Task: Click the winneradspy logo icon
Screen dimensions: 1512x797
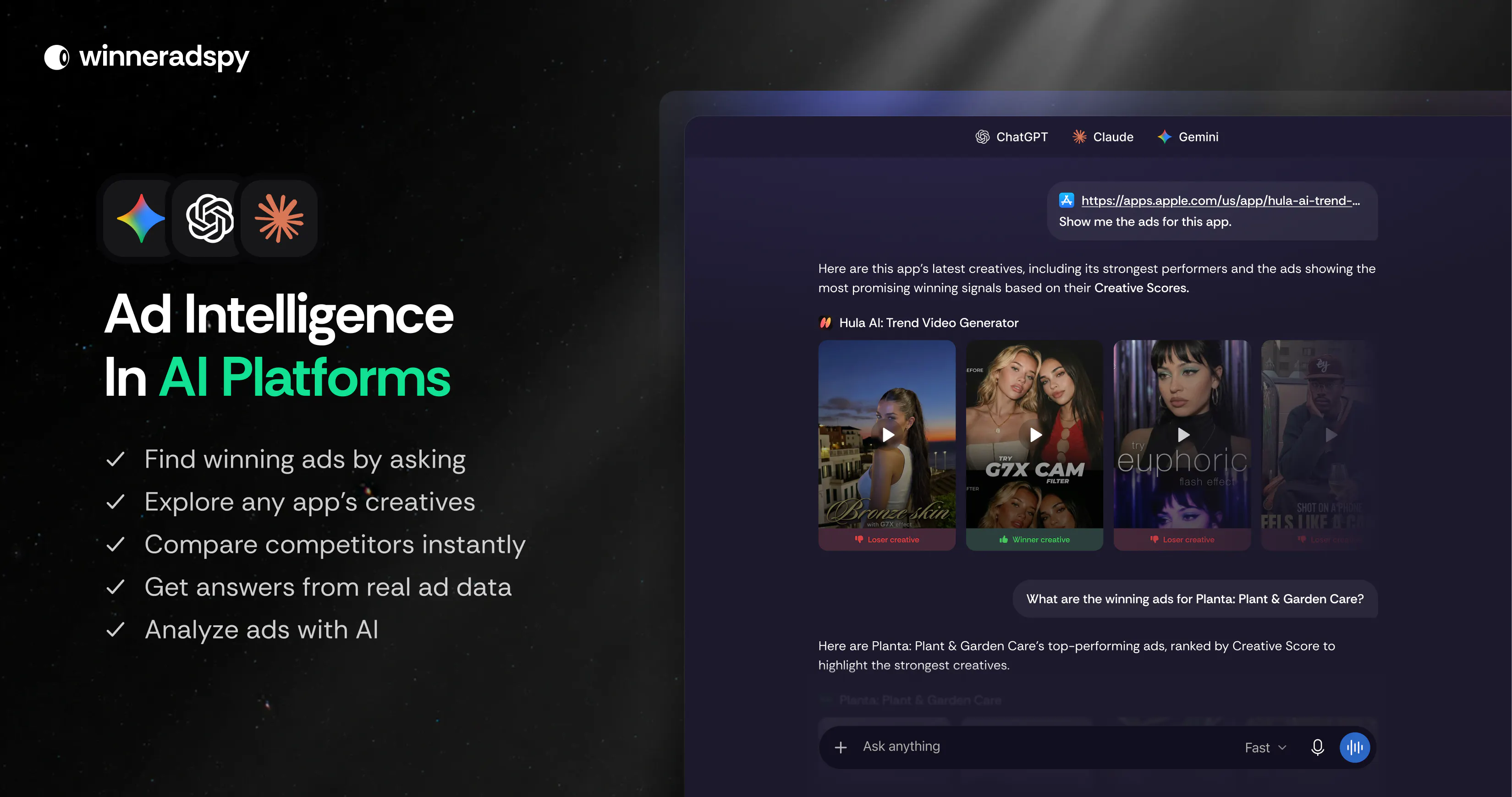Action: (x=57, y=57)
